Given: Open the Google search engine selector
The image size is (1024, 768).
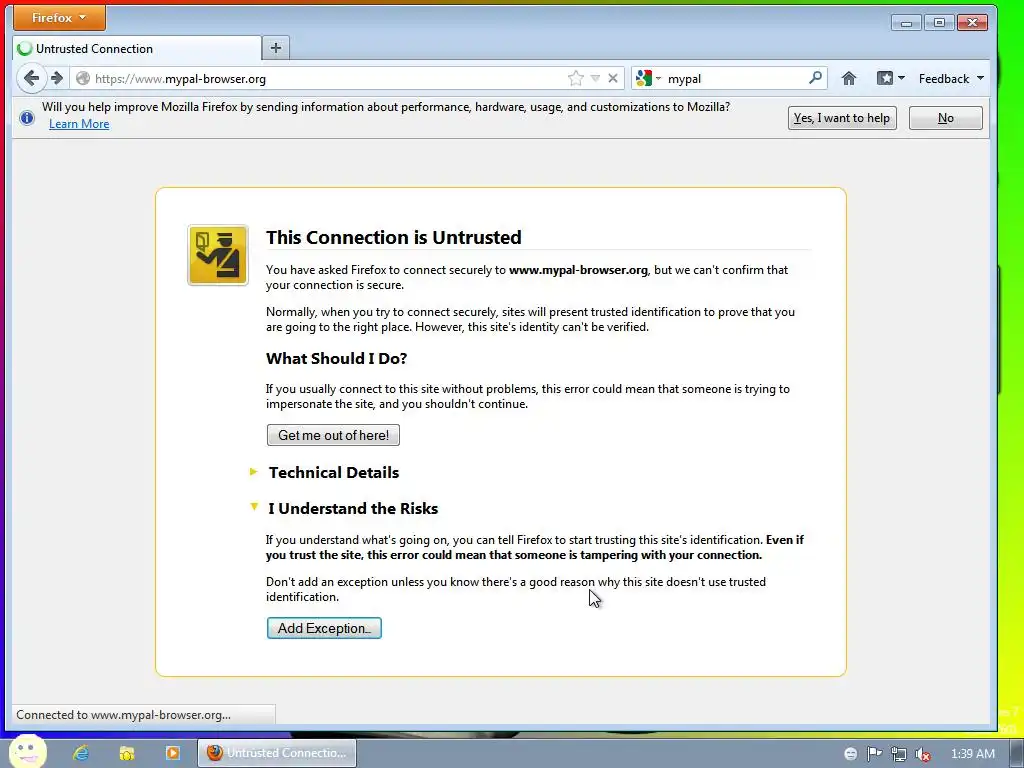Looking at the screenshot, I should 648,78.
